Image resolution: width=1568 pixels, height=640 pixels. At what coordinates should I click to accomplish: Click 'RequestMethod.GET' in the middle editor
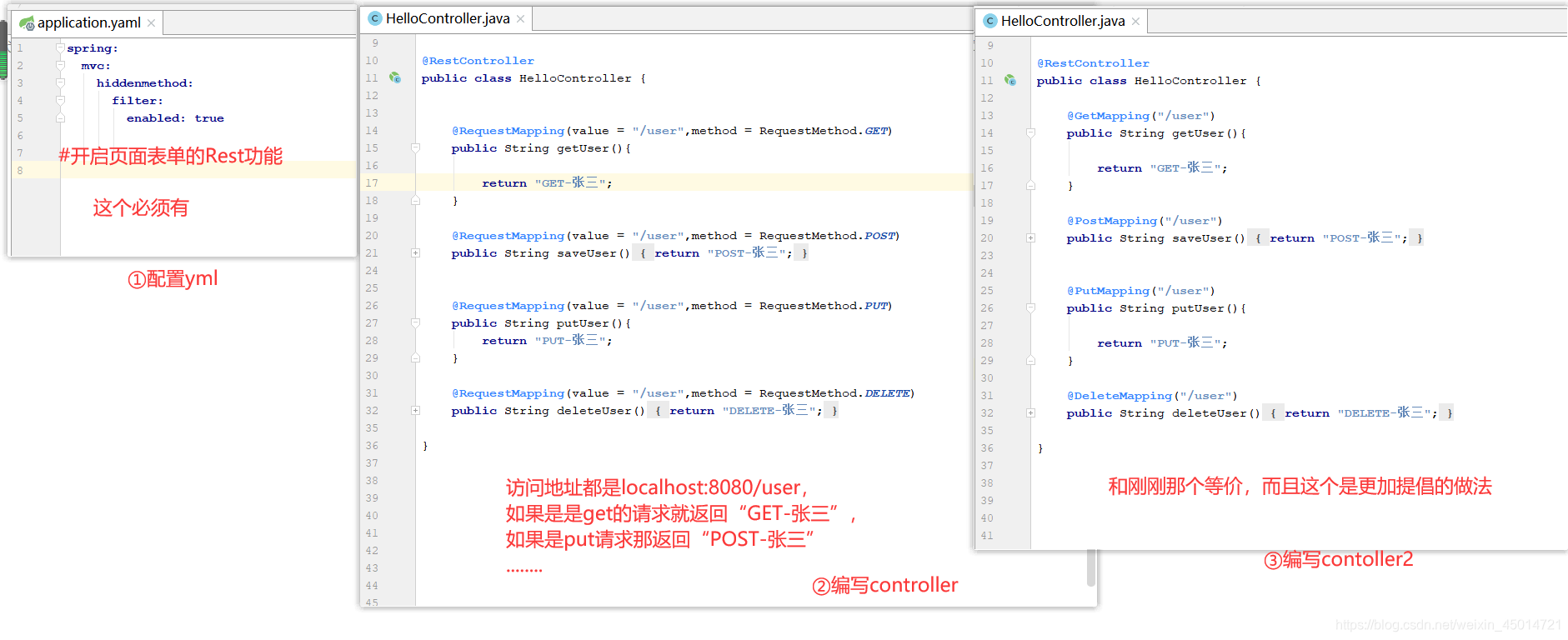(x=823, y=131)
